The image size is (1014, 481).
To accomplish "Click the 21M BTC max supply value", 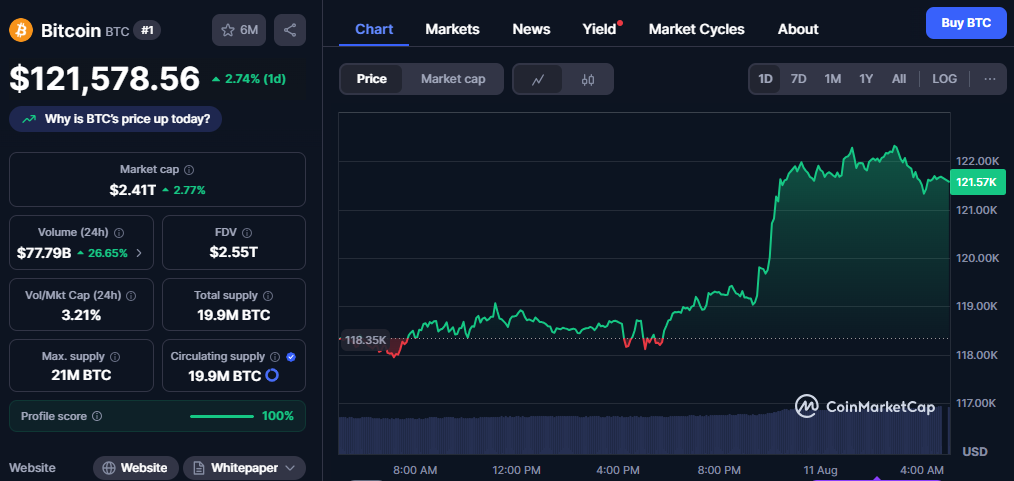I will pos(81,375).
